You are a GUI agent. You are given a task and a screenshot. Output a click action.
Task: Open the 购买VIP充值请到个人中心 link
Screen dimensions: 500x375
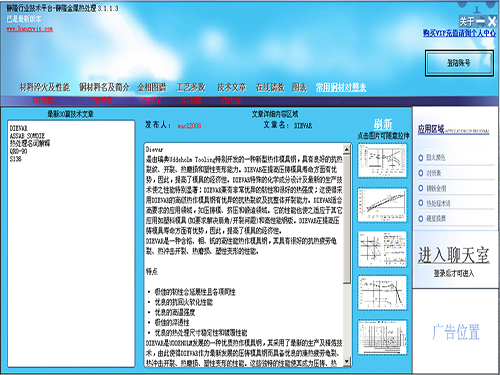459,33
